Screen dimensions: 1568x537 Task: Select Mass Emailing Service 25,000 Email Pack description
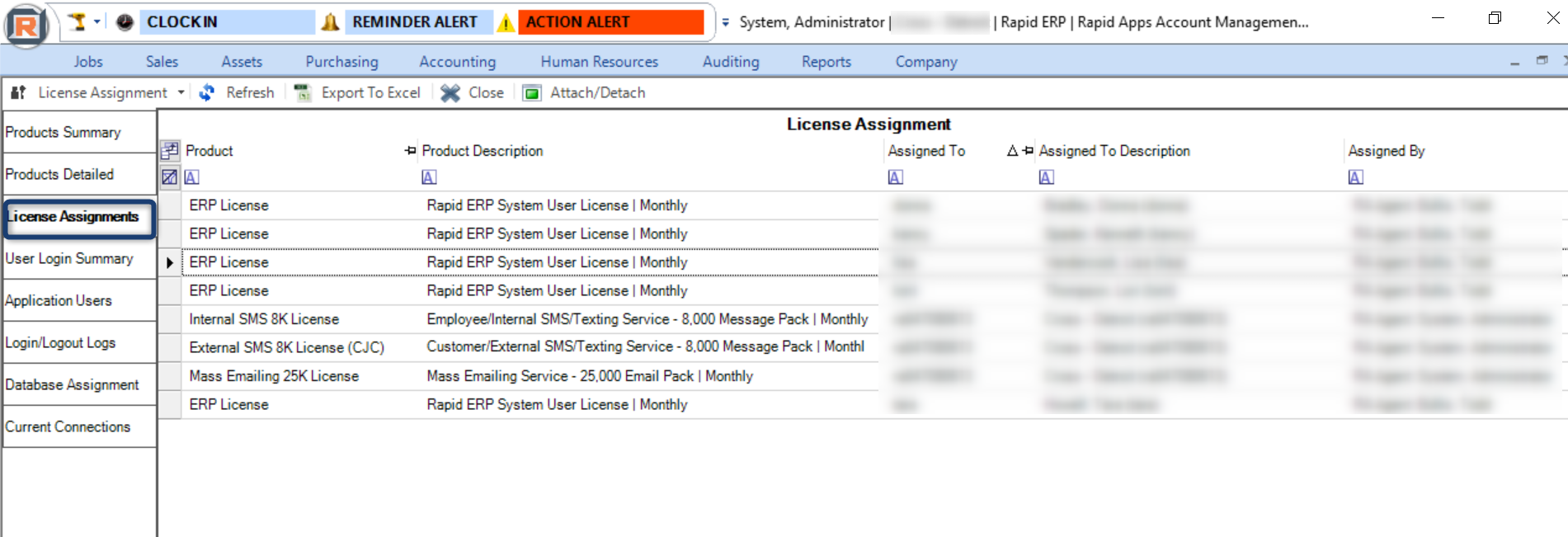590,376
